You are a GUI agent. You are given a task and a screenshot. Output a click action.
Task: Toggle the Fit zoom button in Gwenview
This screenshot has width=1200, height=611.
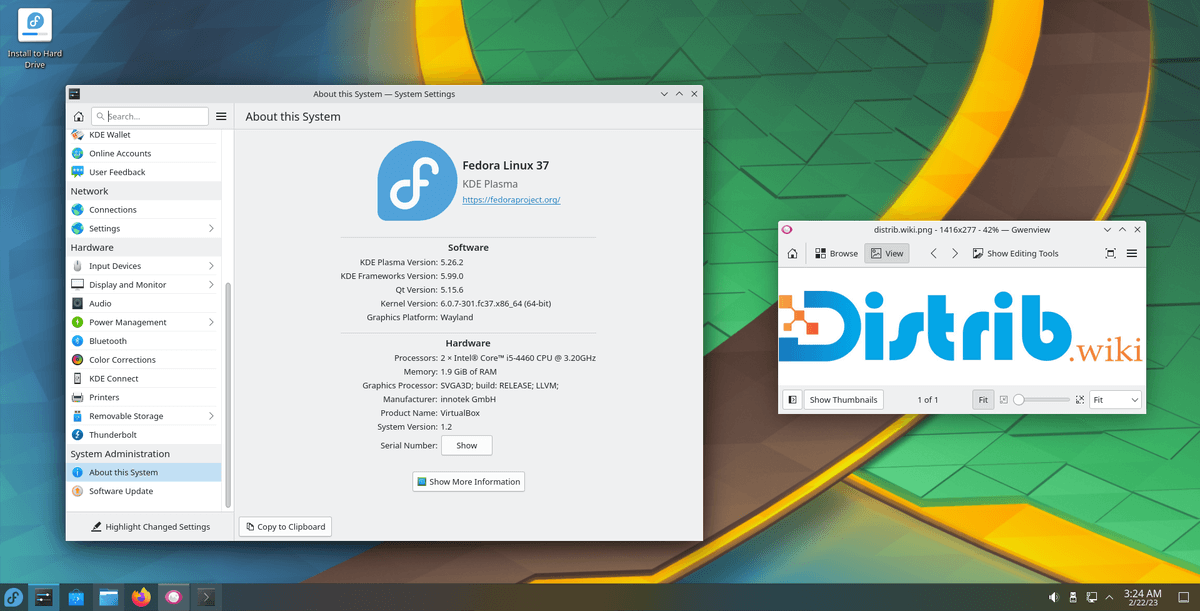click(x=983, y=399)
